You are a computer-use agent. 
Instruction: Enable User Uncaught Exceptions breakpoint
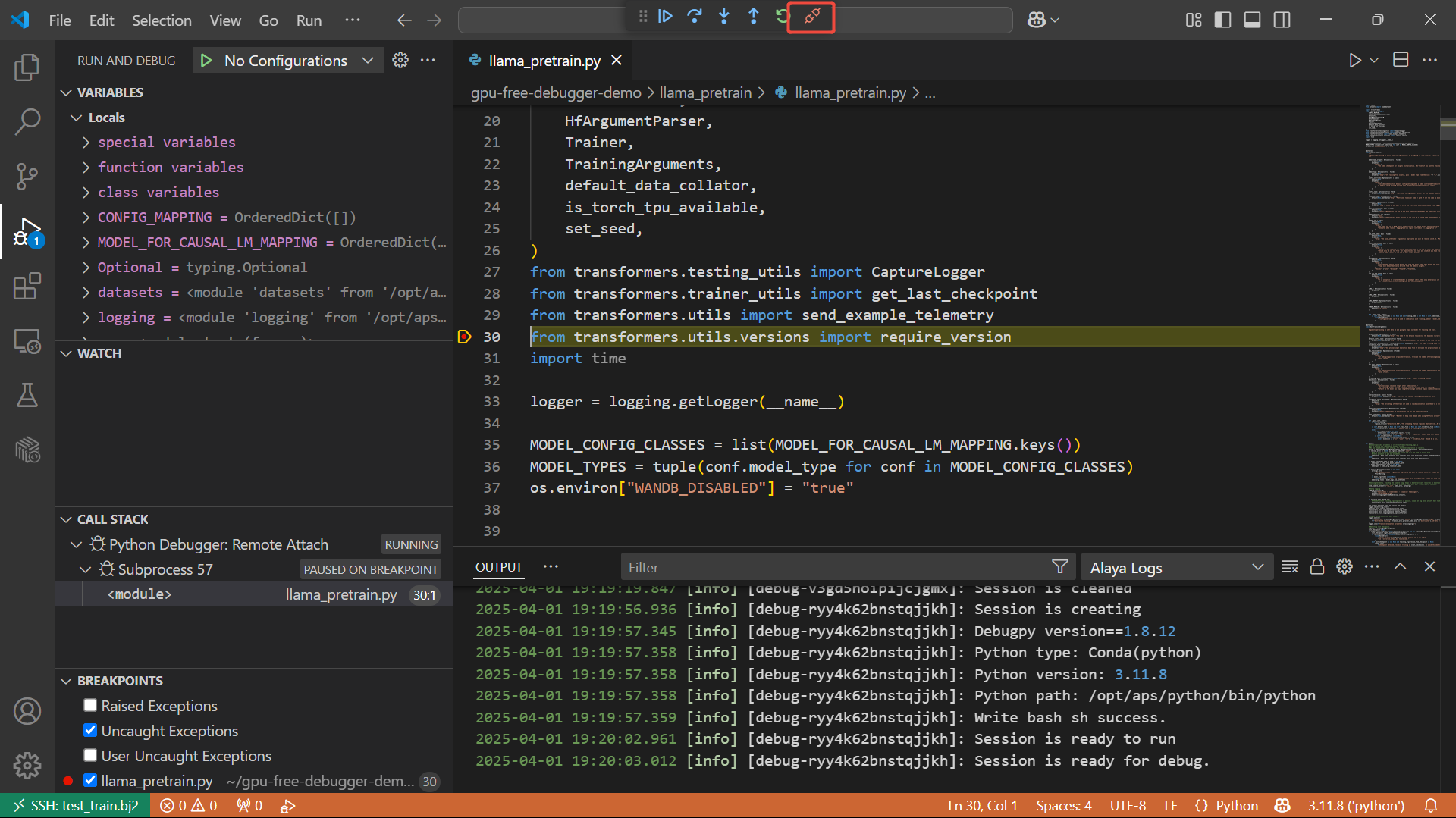pyautogui.click(x=90, y=756)
